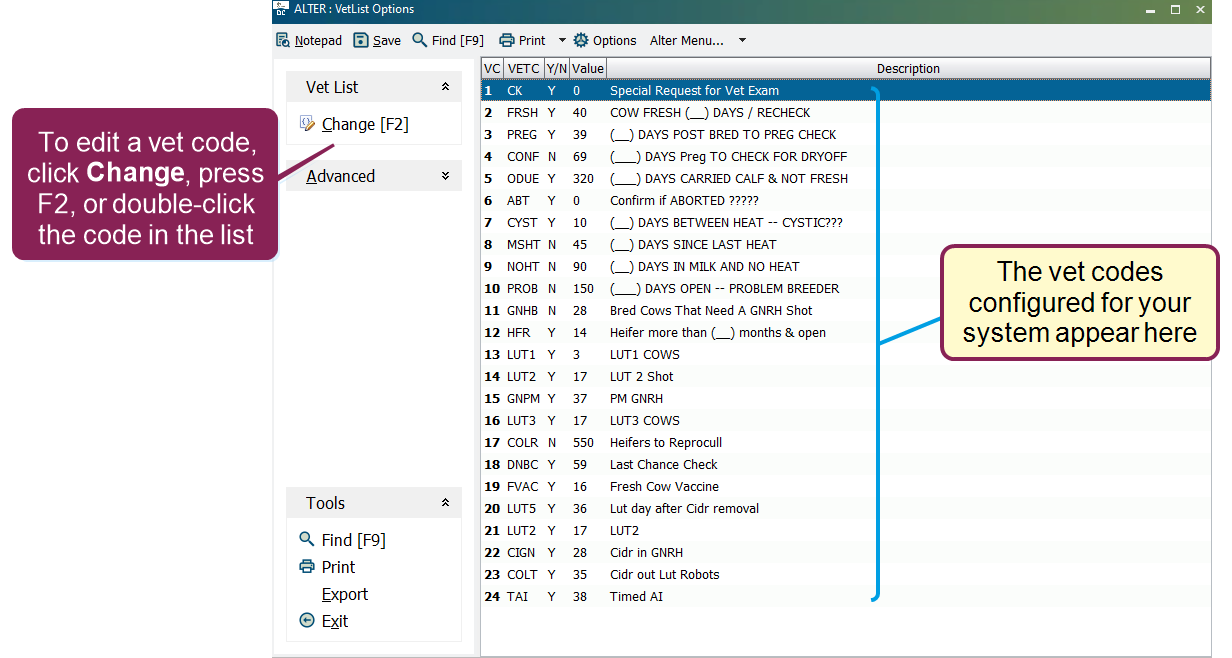The image size is (1232, 658).
Task: Select the FRSH vet code row
Action: pos(845,113)
